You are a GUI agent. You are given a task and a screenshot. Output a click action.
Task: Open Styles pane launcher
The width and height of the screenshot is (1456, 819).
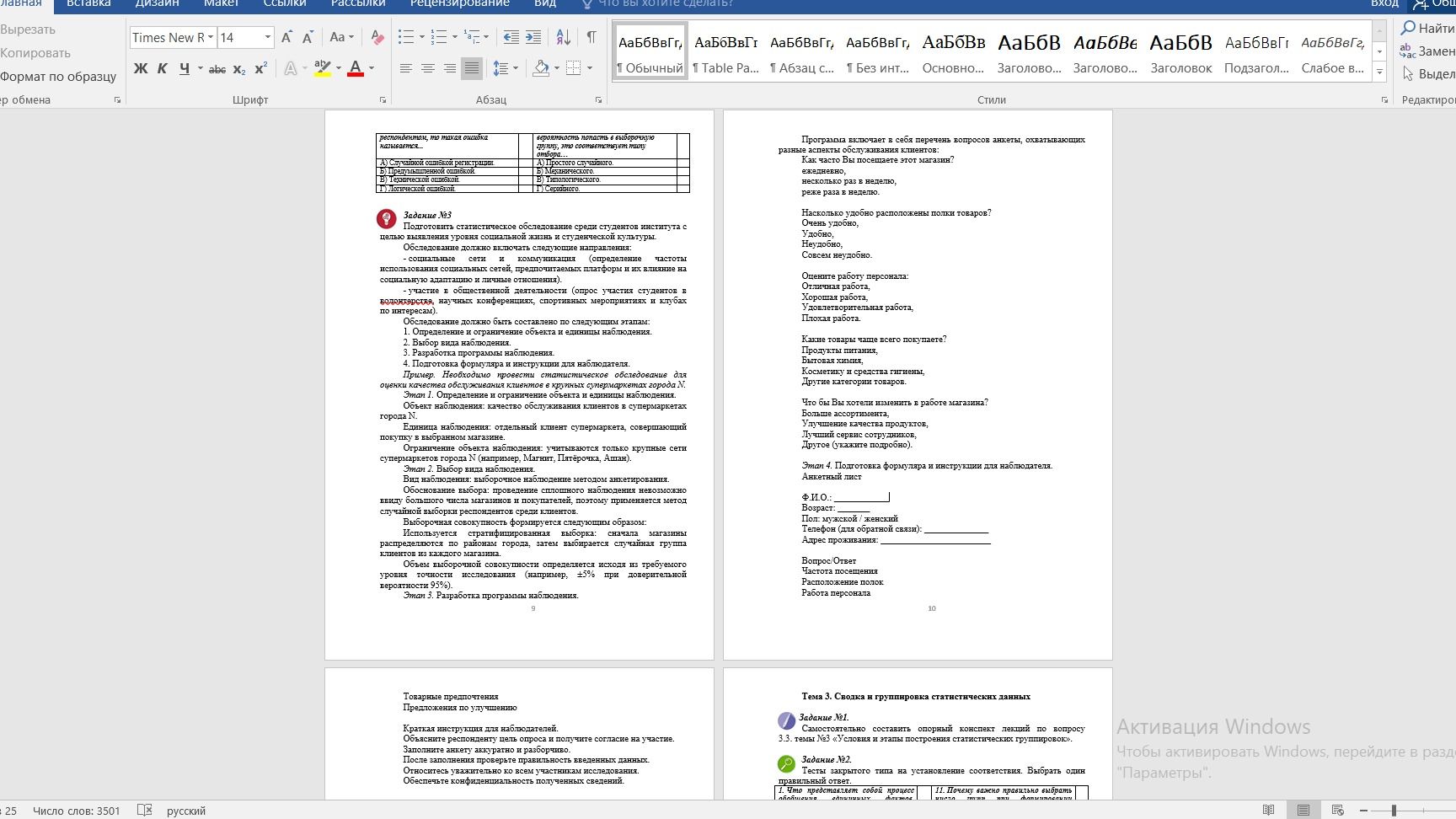tap(1384, 100)
